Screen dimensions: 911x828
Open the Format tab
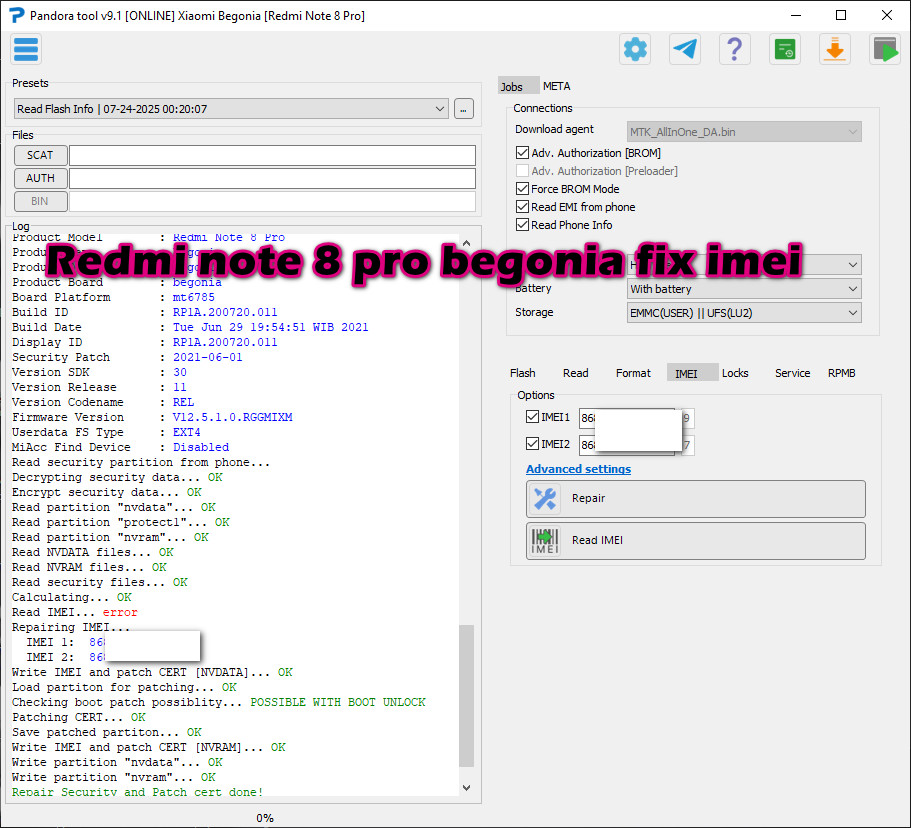[x=633, y=373]
